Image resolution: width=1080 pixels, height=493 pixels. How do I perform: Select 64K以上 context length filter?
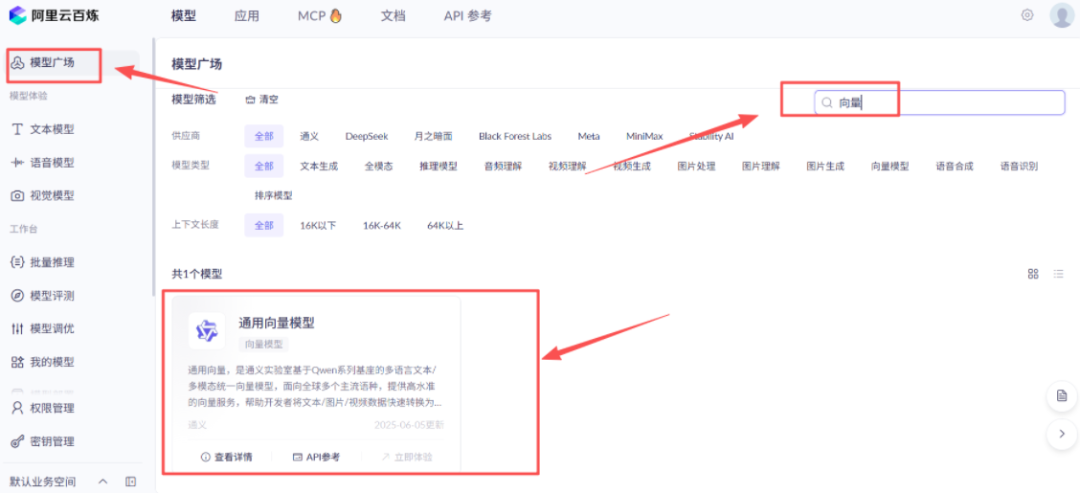pos(445,225)
